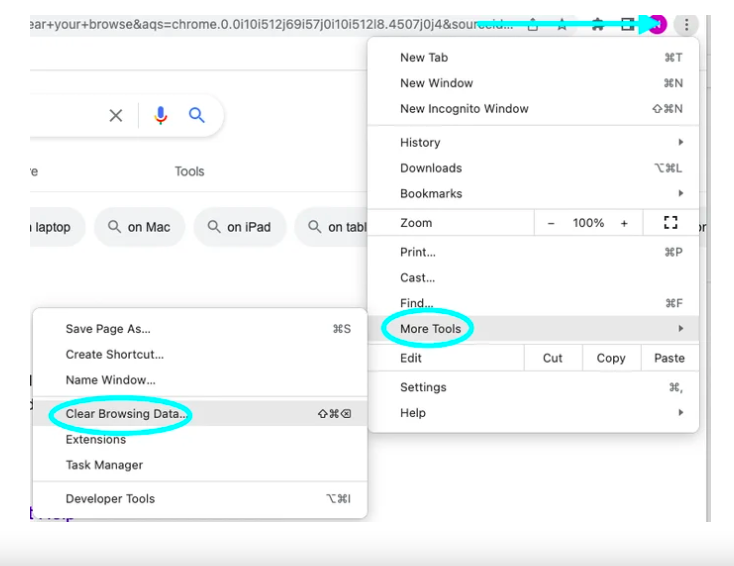
Task: Select Cast... menu item
Action: (534, 278)
